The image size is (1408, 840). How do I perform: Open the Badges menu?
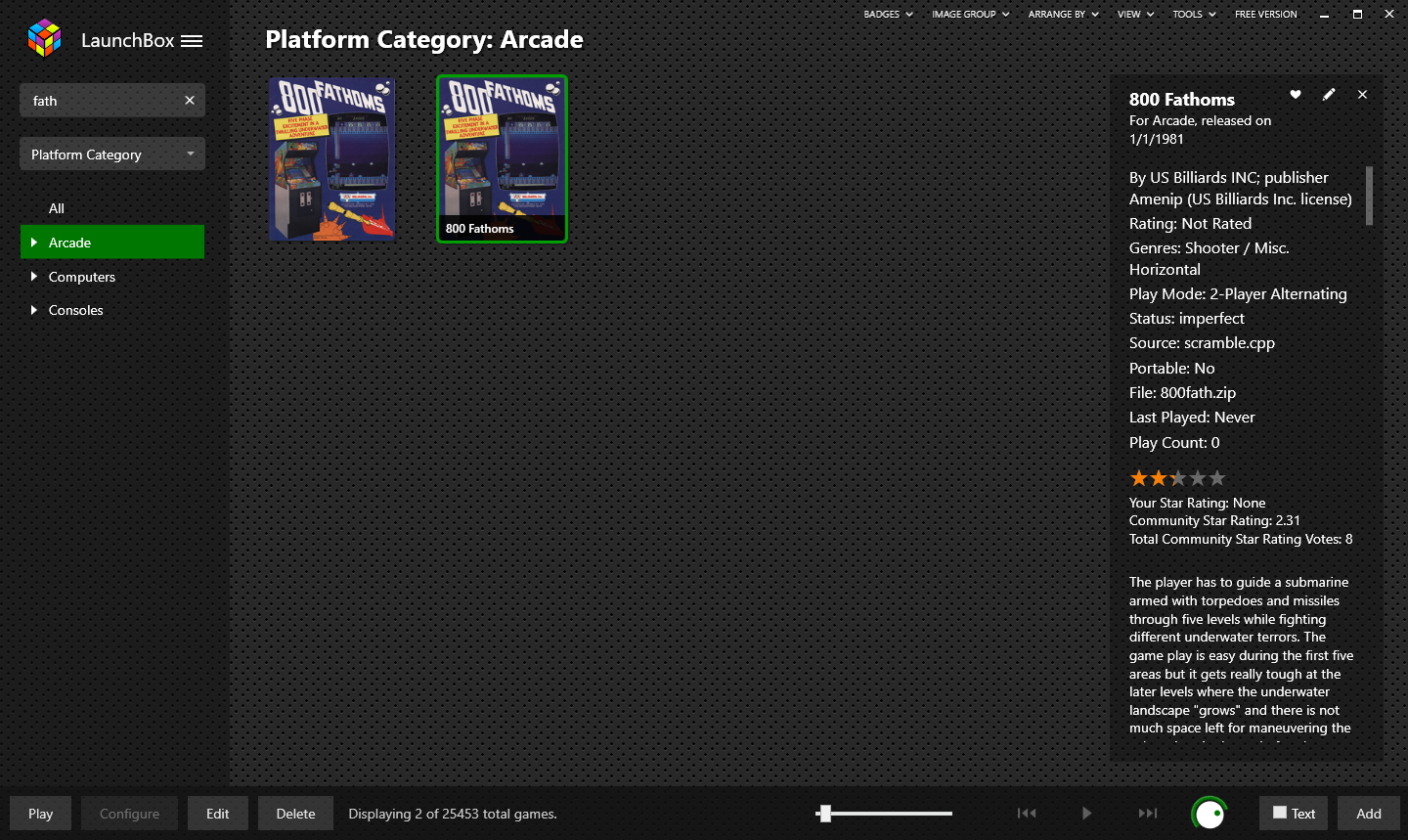(888, 14)
